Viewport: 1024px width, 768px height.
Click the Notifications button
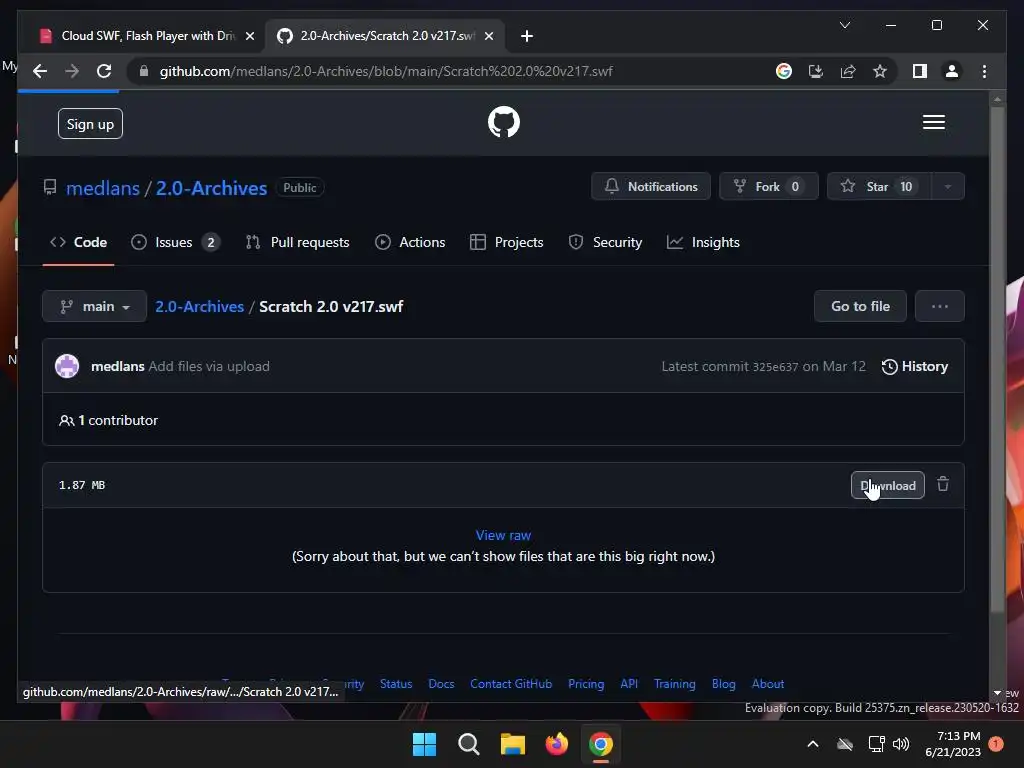tap(651, 187)
